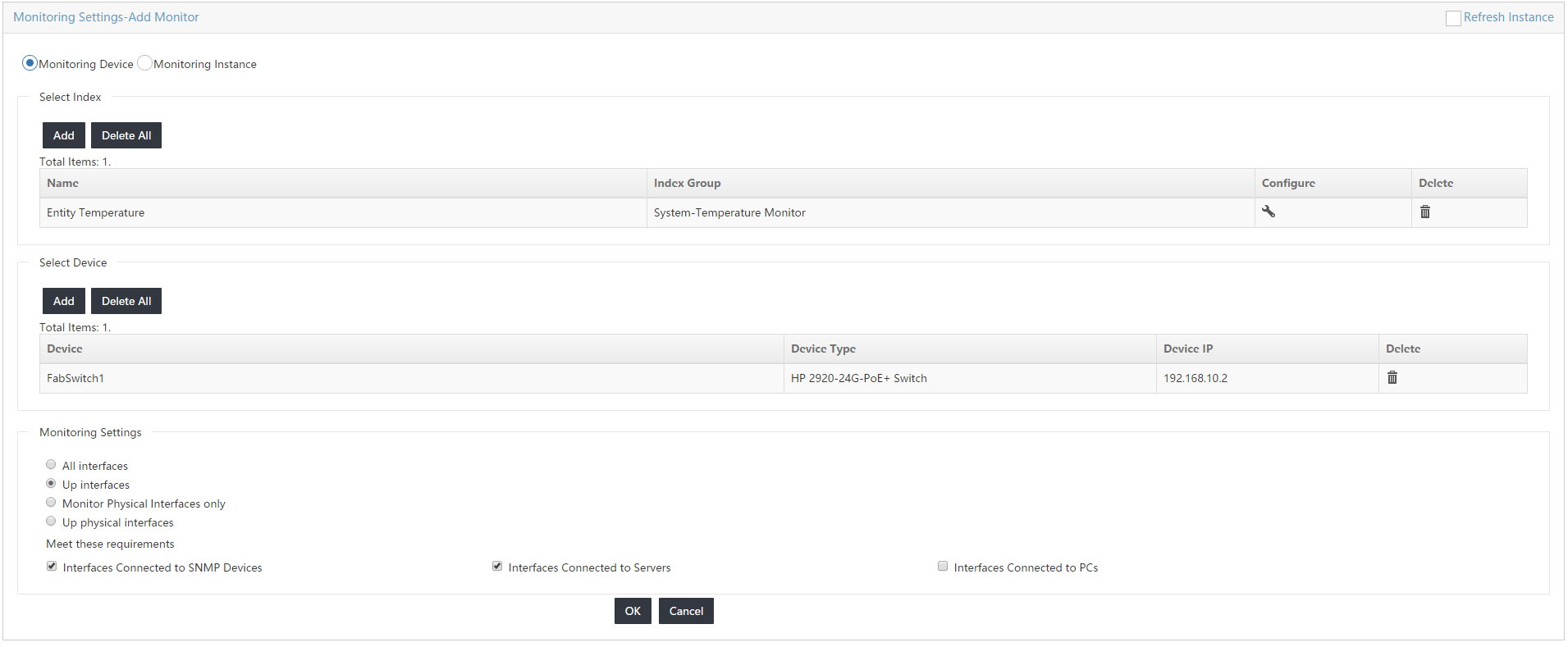
Task: Enable the Refresh Instance checkbox
Action: (x=1452, y=18)
